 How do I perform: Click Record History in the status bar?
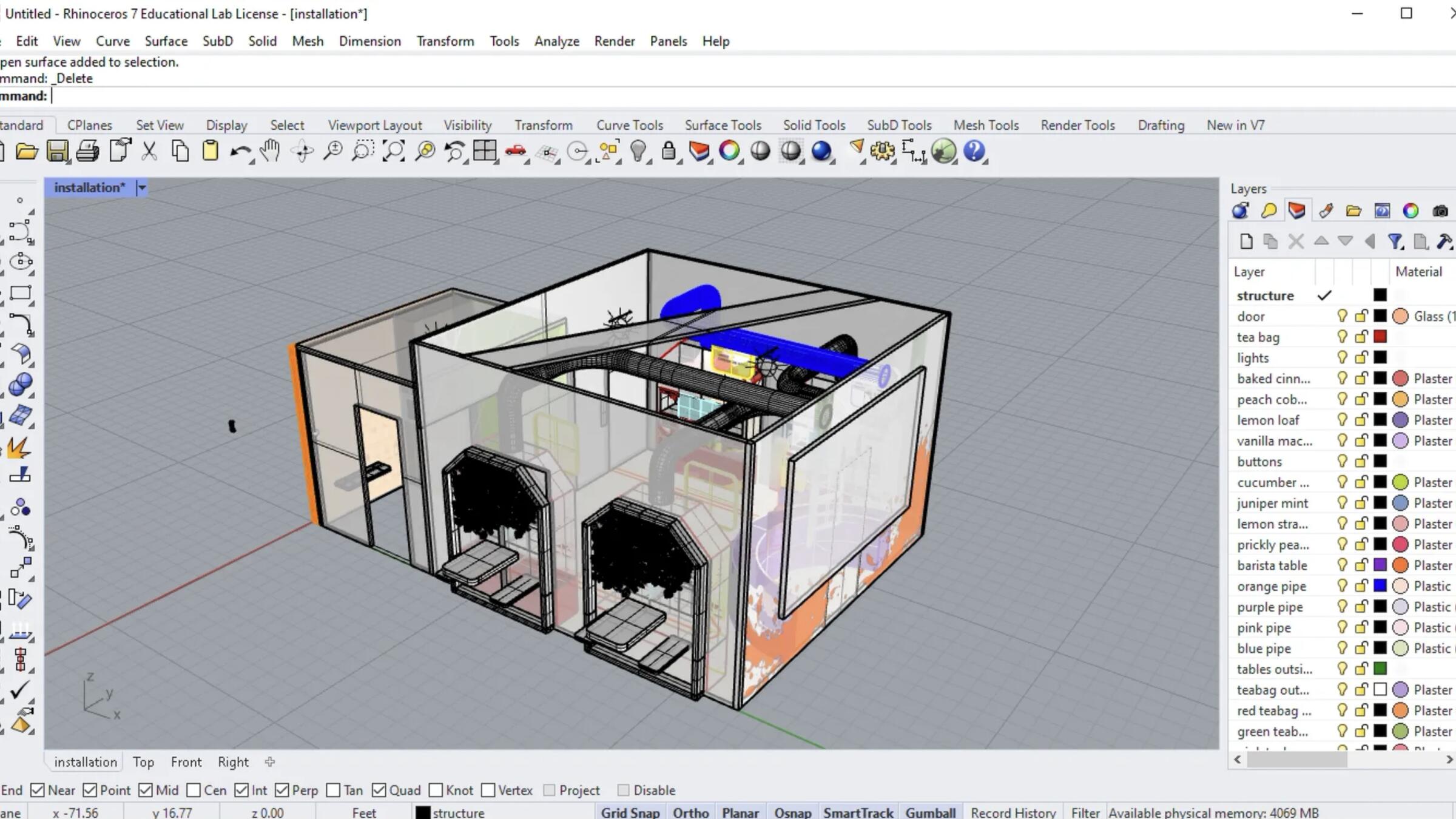(x=1013, y=812)
